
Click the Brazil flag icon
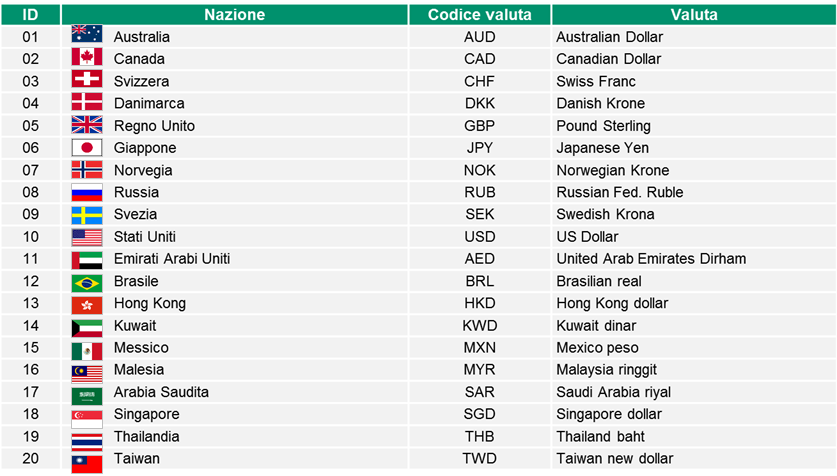tap(87, 281)
